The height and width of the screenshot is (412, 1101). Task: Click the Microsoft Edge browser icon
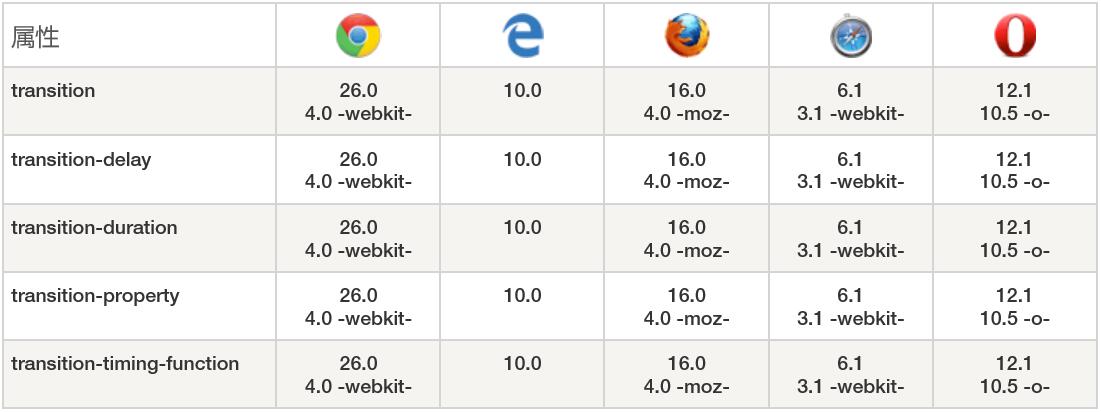pyautogui.click(x=522, y=36)
